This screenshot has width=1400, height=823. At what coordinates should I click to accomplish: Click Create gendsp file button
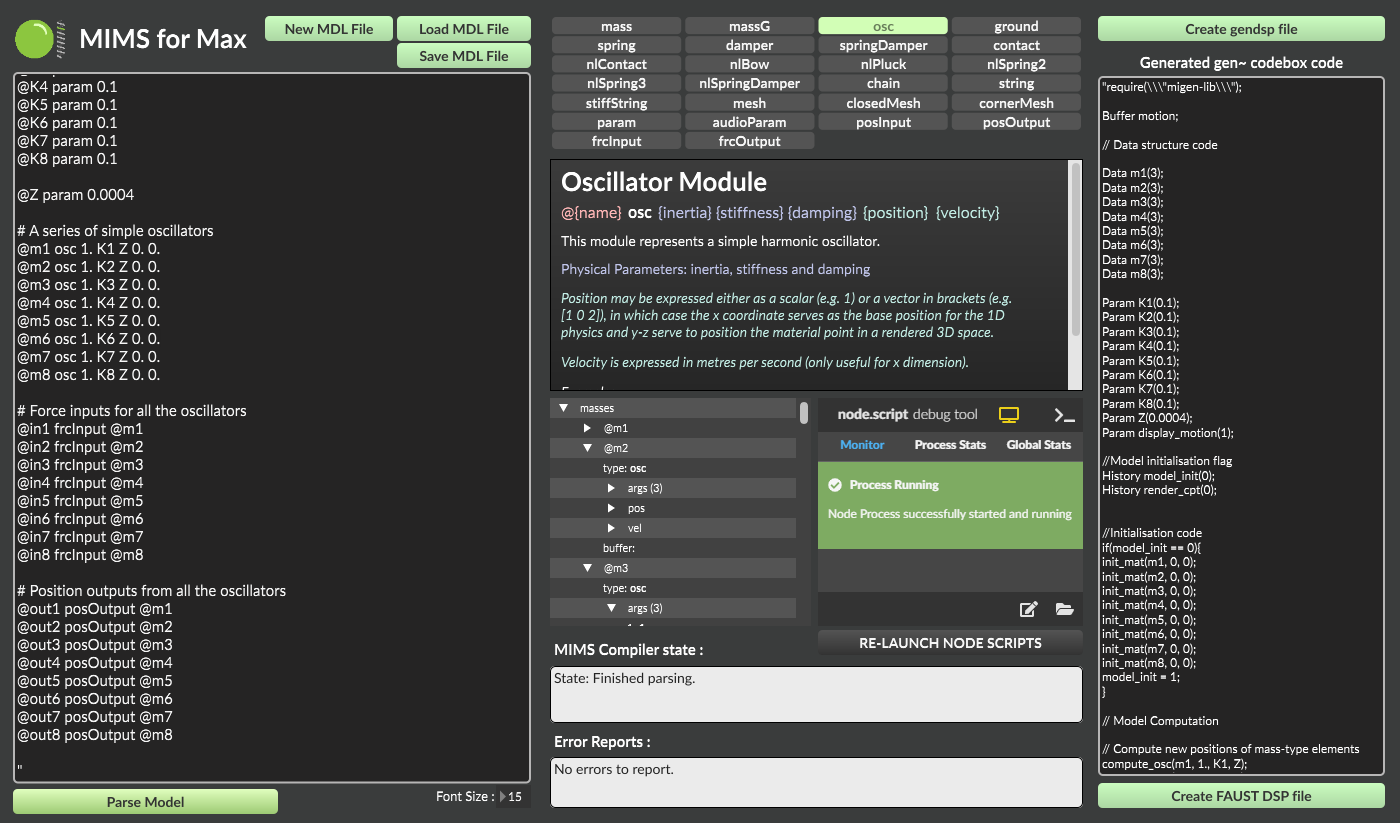[1241, 29]
